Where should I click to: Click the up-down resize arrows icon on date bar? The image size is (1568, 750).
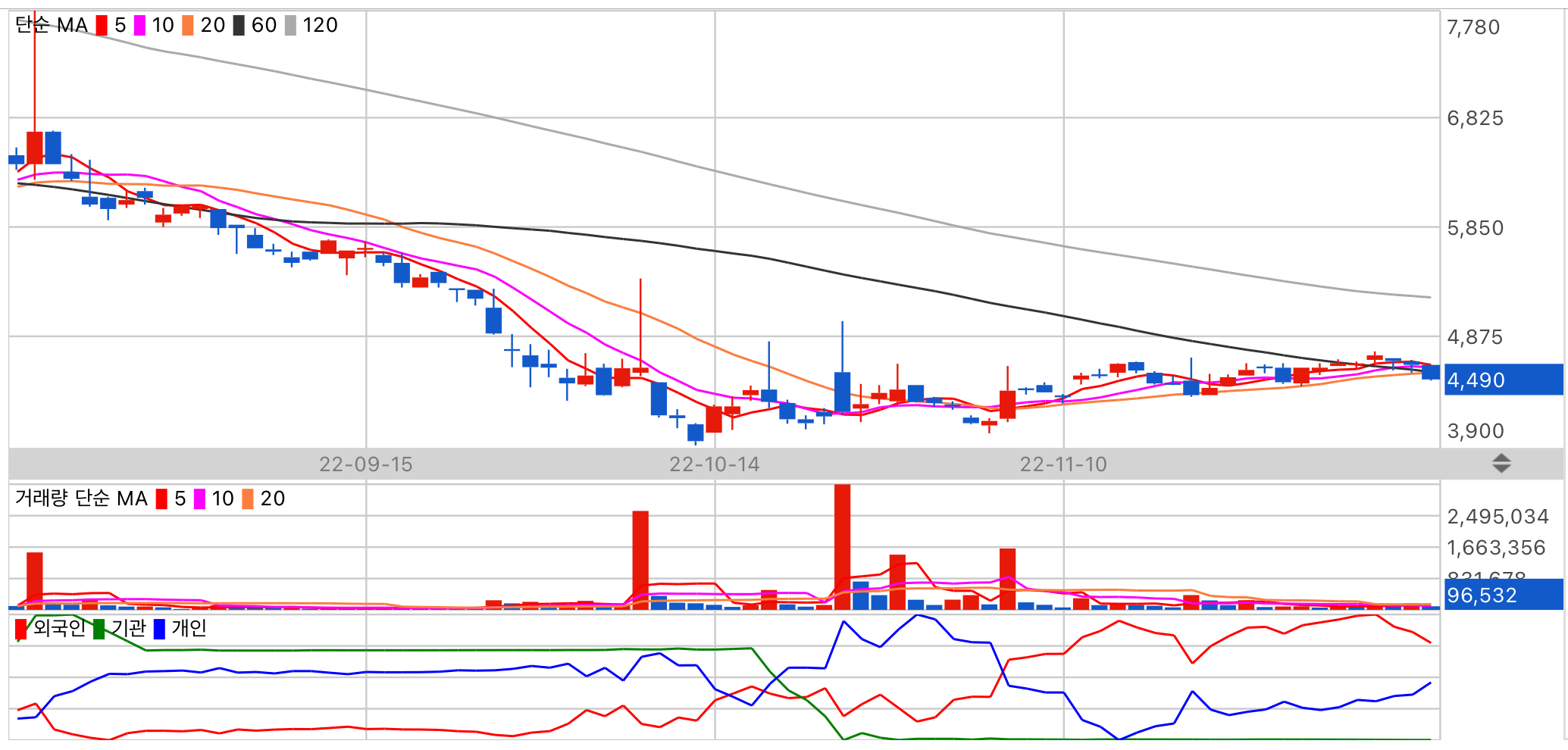[x=1501, y=464]
